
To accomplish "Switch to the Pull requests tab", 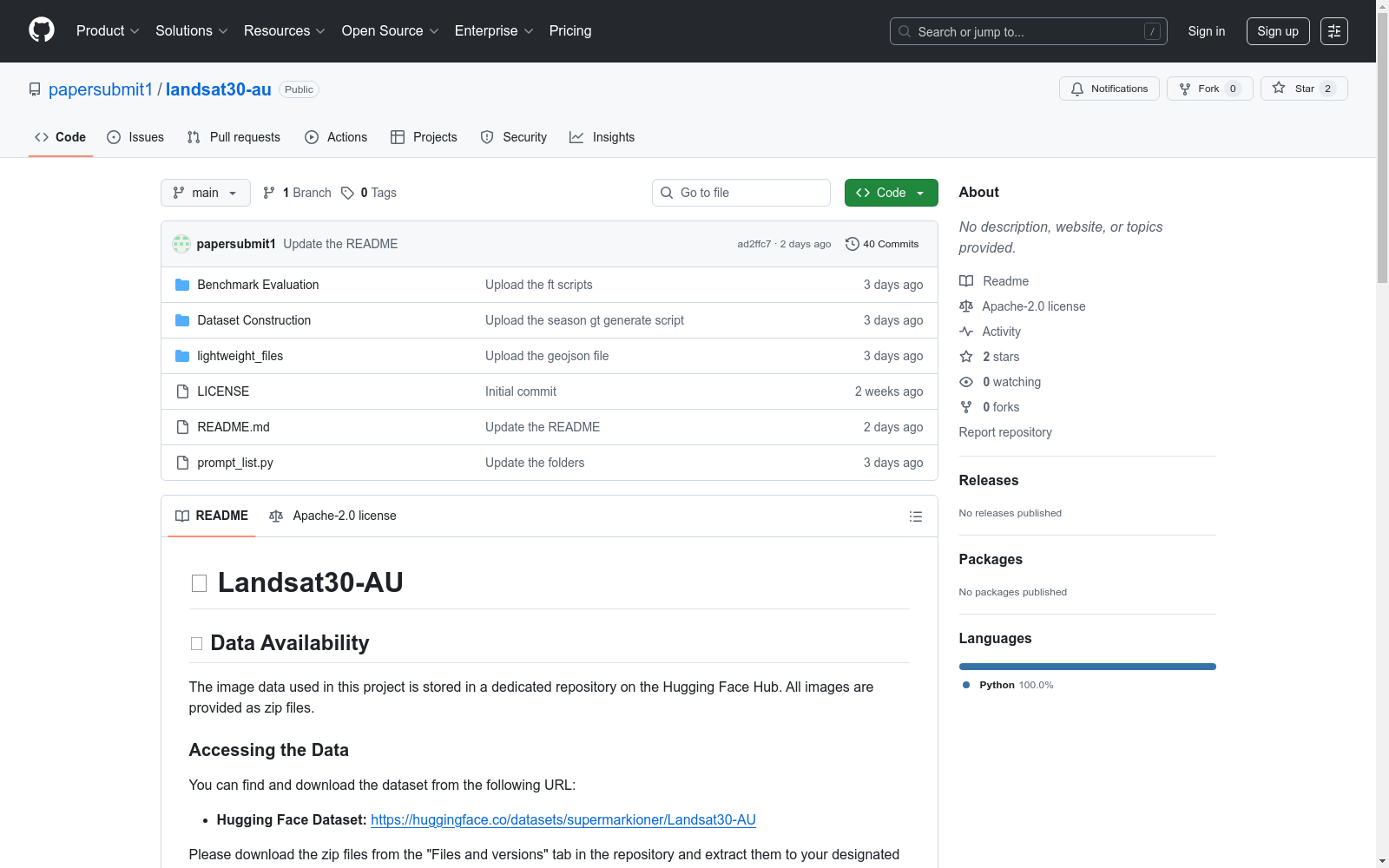I will 234,137.
